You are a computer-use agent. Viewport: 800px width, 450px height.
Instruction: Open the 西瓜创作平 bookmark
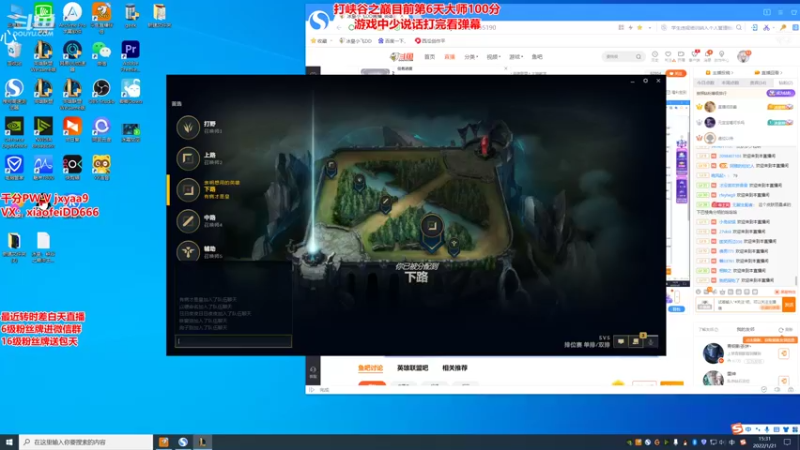(x=430, y=41)
